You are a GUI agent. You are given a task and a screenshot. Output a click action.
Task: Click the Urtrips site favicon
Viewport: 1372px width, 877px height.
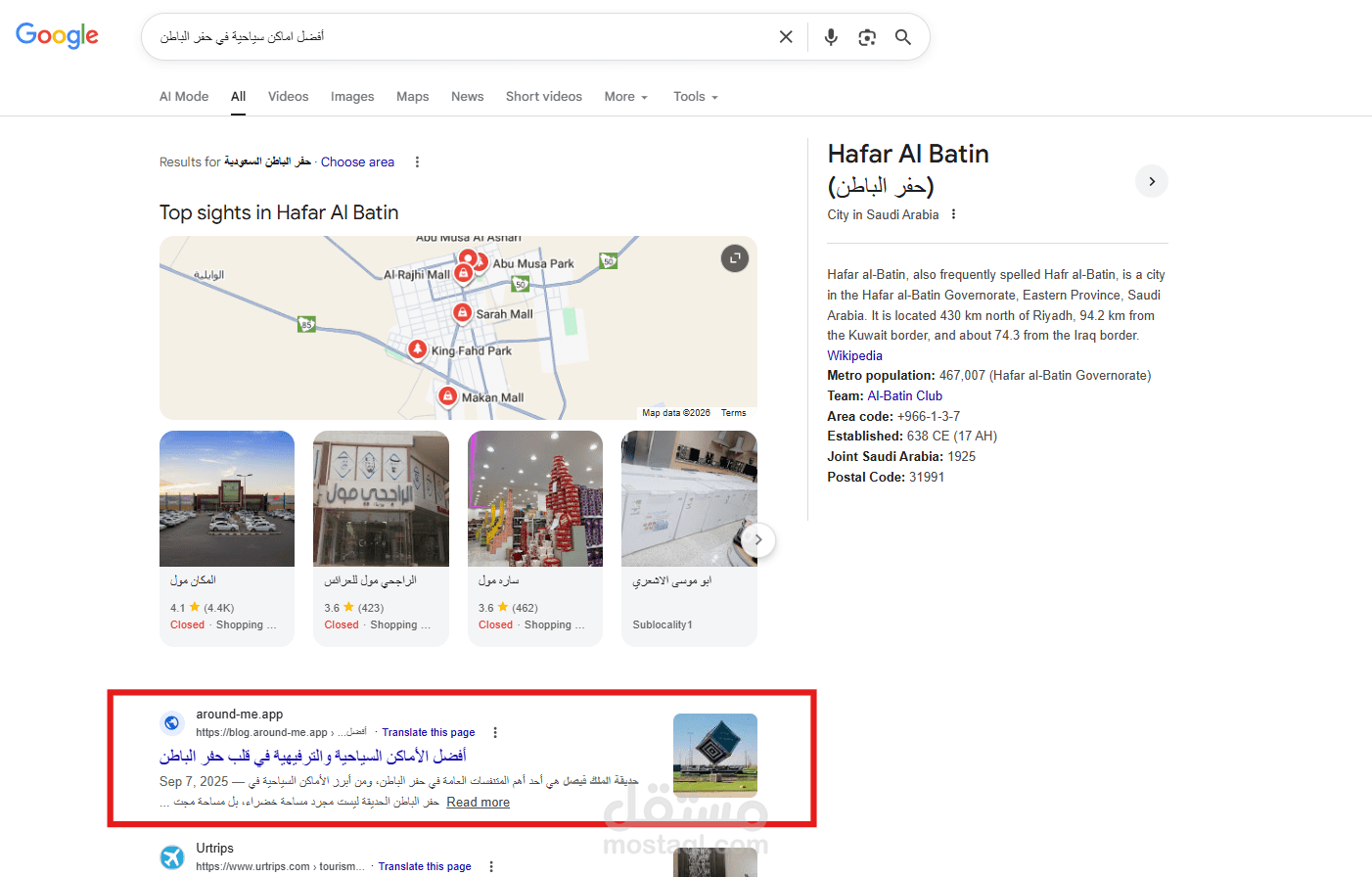tap(172, 856)
